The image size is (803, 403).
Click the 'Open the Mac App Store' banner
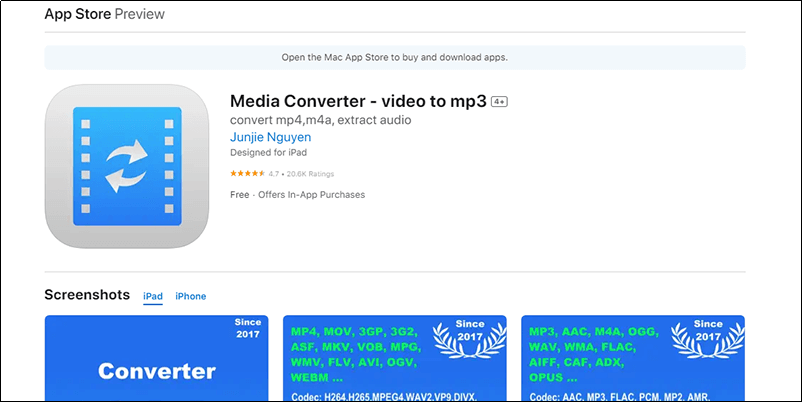(395, 57)
